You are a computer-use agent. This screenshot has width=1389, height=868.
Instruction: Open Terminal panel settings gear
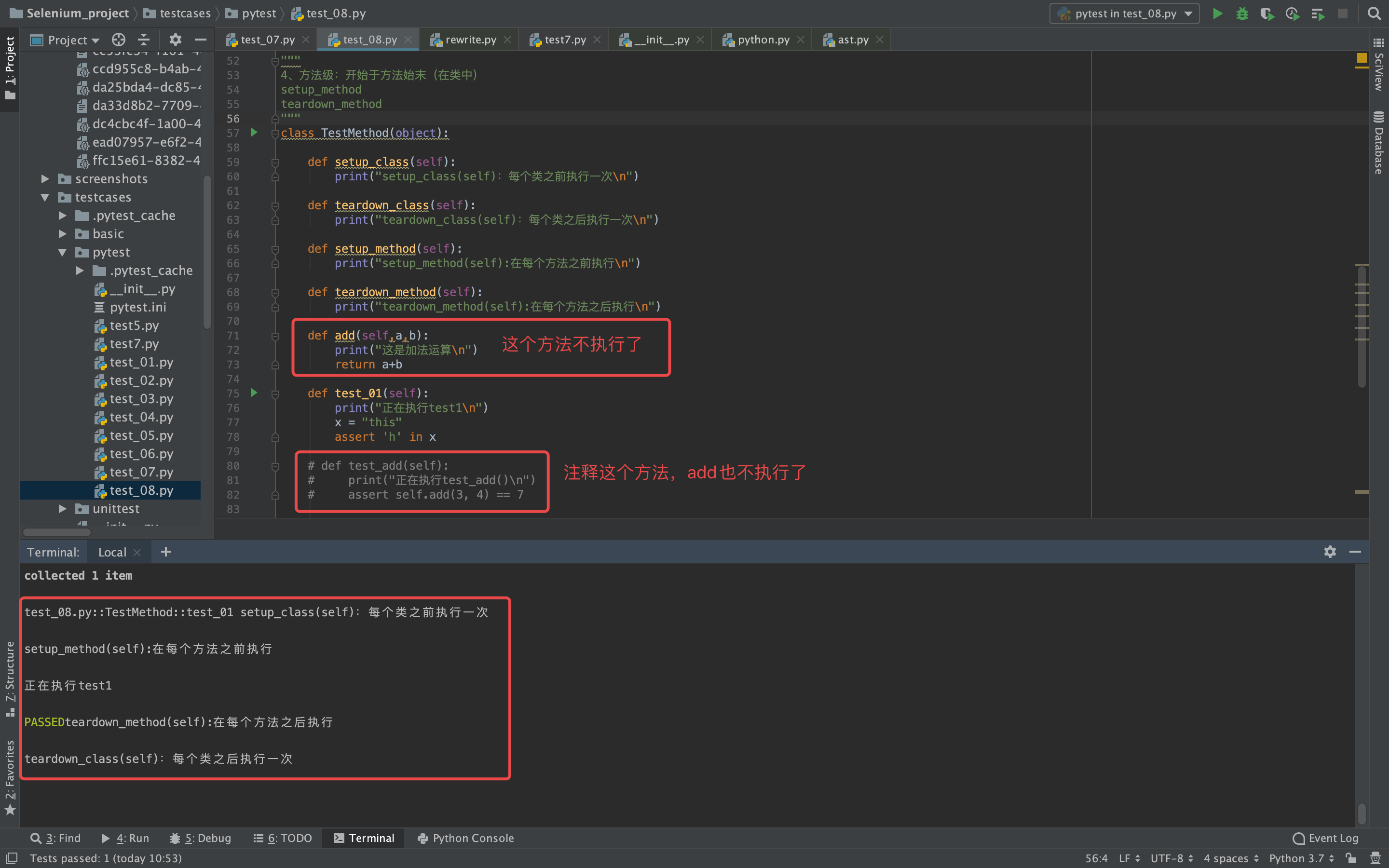[1330, 552]
